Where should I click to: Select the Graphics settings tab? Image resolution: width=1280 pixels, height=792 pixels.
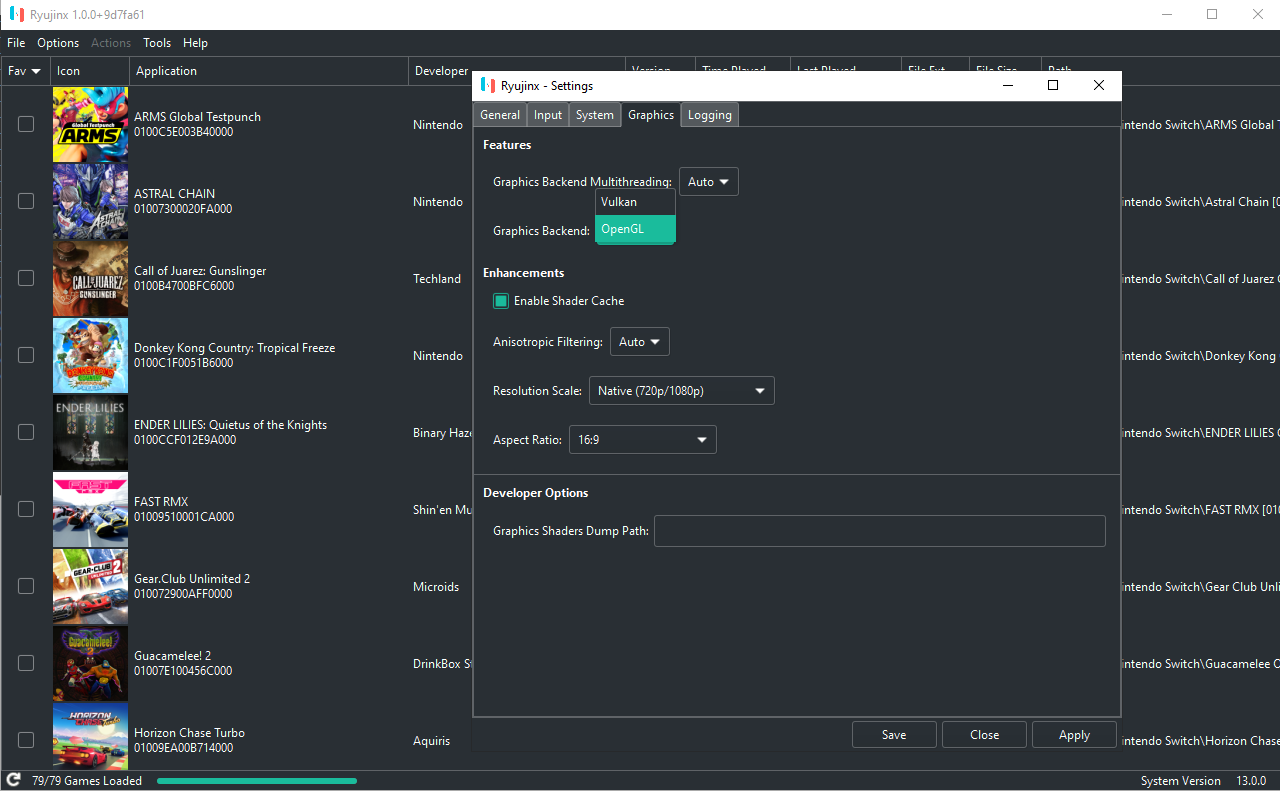point(651,115)
